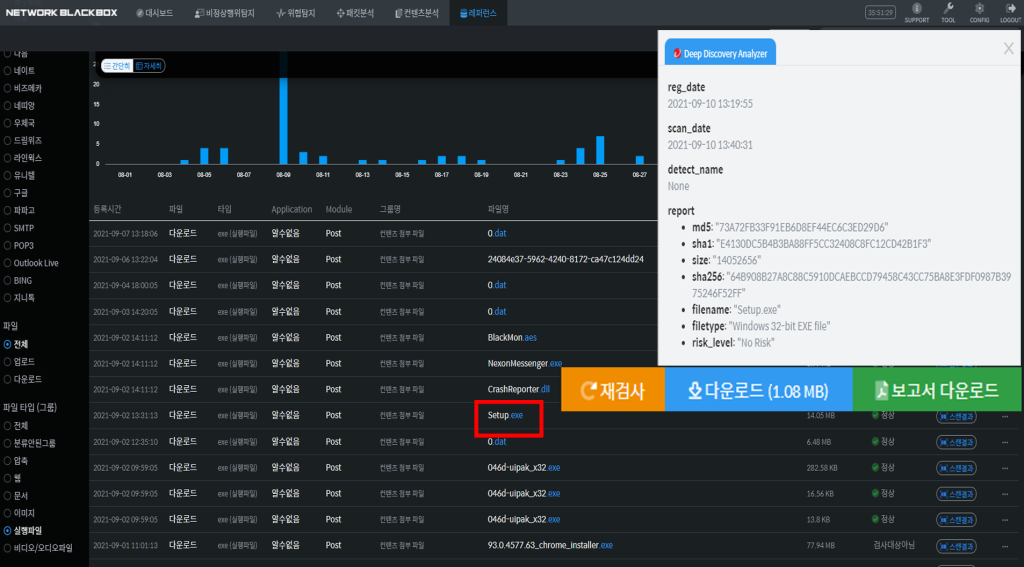Click the LOGOUT icon

1010,12
